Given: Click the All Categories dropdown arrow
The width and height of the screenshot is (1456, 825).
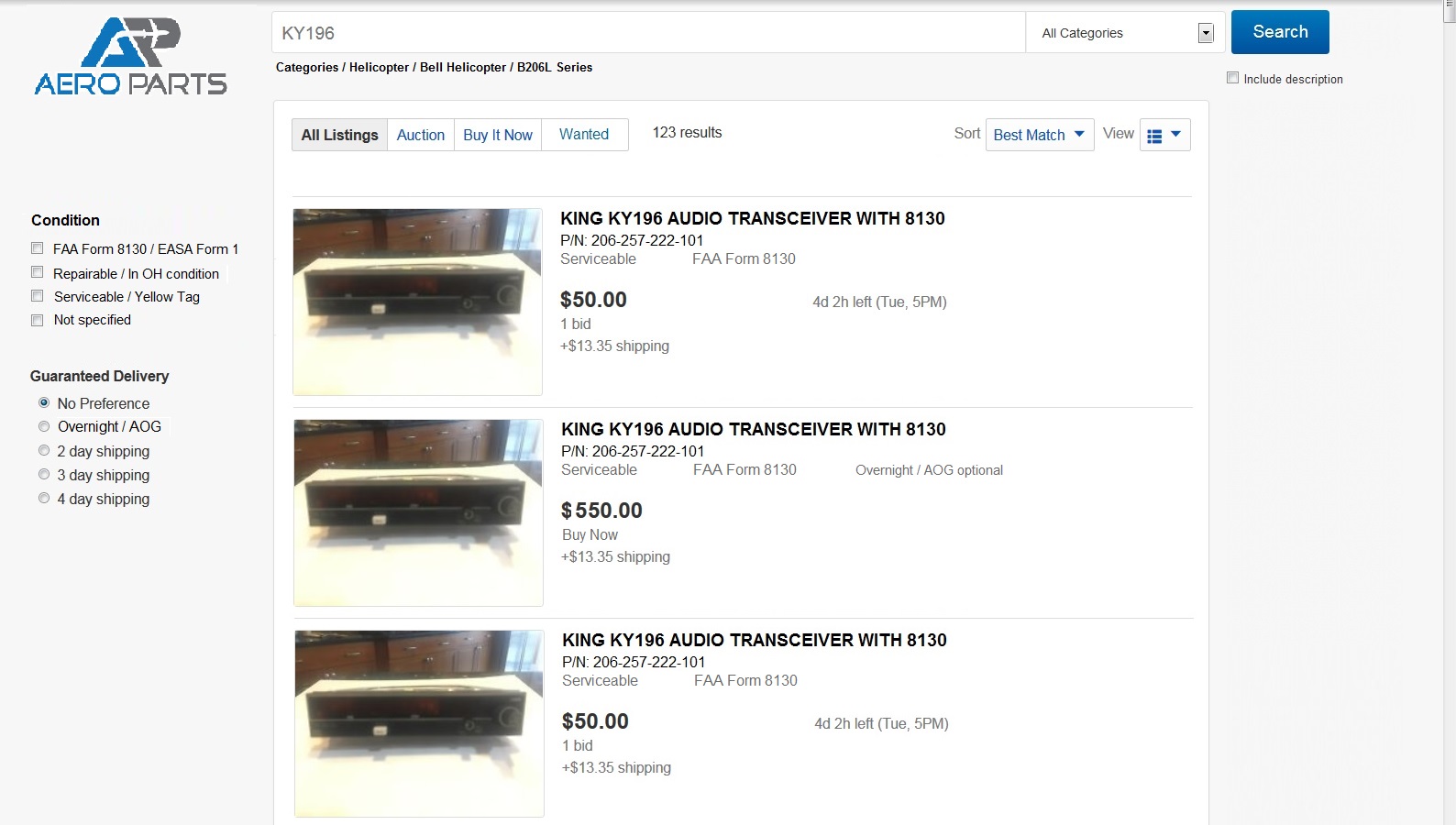Looking at the screenshot, I should [x=1206, y=33].
